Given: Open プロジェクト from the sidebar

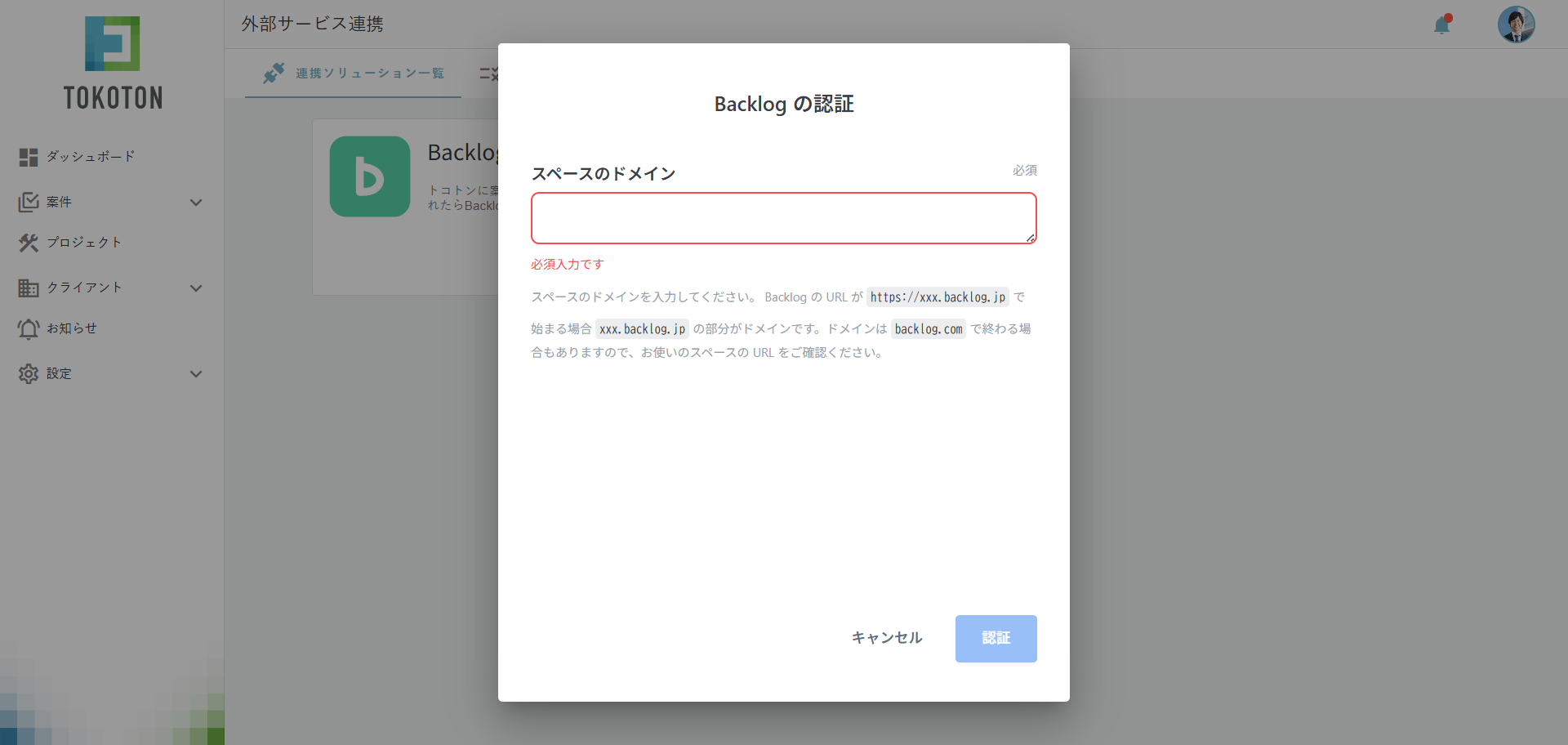Looking at the screenshot, I should 84,242.
